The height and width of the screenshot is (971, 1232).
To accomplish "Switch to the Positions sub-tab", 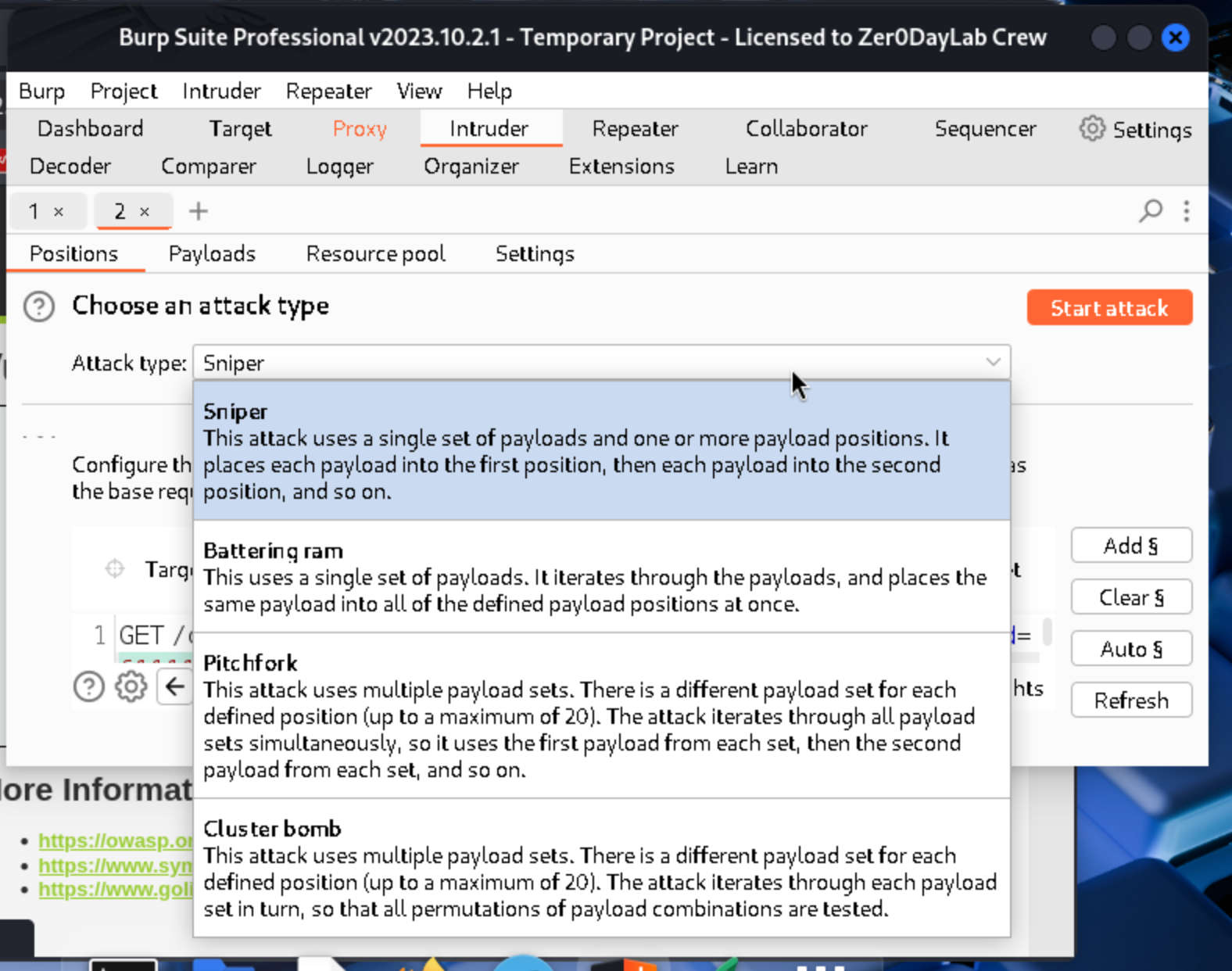I will click(x=74, y=254).
